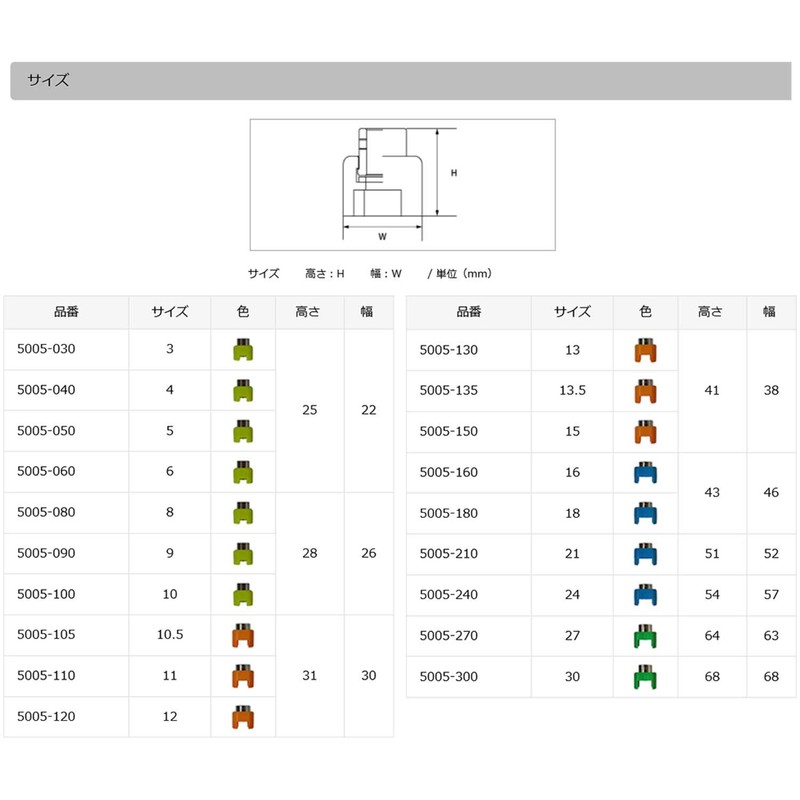Image resolution: width=800 pixels, height=800 pixels.
Task: Click the blue clip icon for 5005-160
Action: pos(645,473)
